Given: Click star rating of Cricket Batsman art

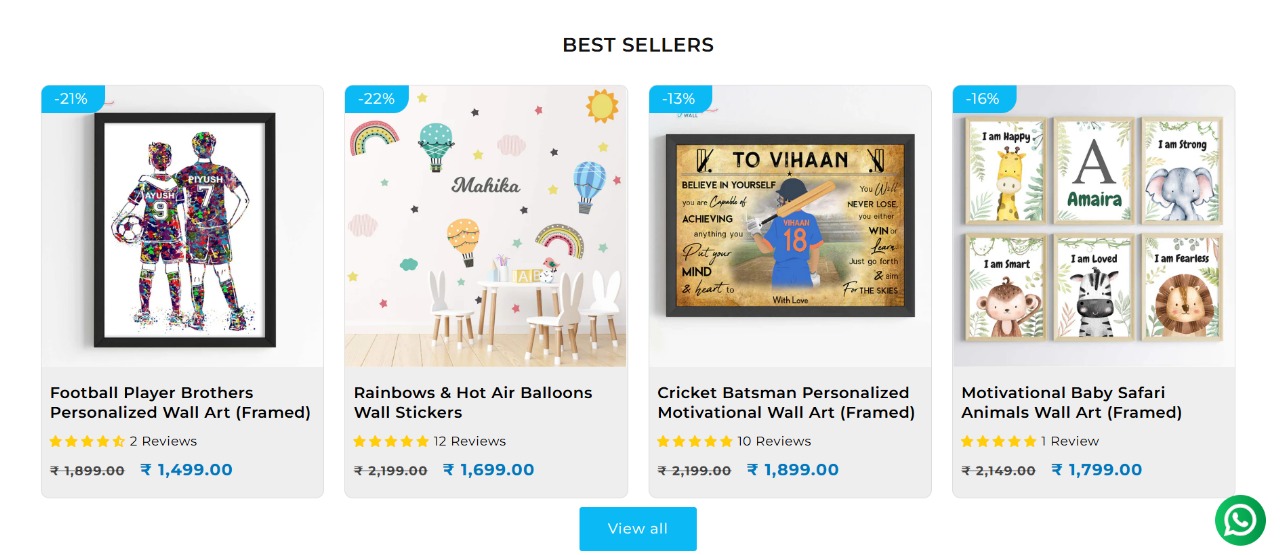Looking at the screenshot, I should pos(695,441).
